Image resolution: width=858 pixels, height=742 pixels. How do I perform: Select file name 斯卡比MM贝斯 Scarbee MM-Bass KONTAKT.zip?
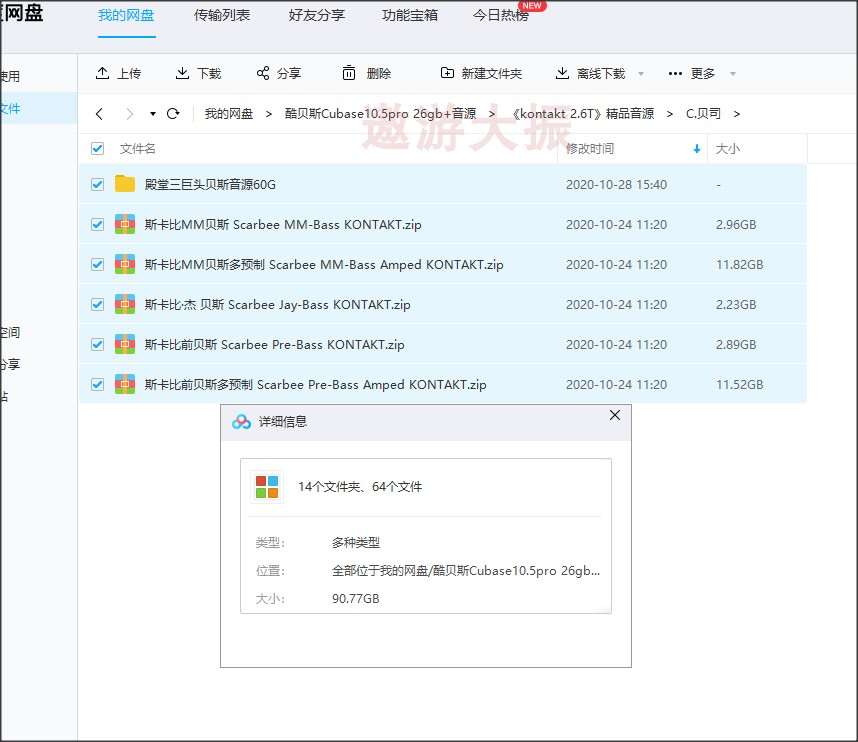point(283,224)
